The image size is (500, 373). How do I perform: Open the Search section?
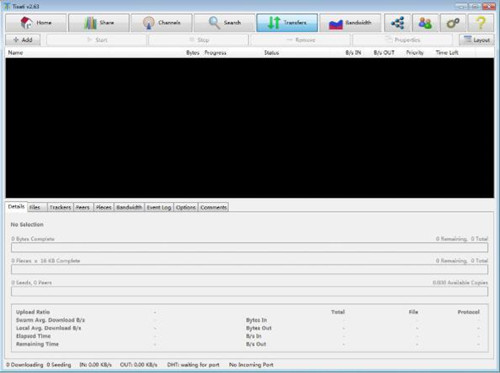point(224,23)
